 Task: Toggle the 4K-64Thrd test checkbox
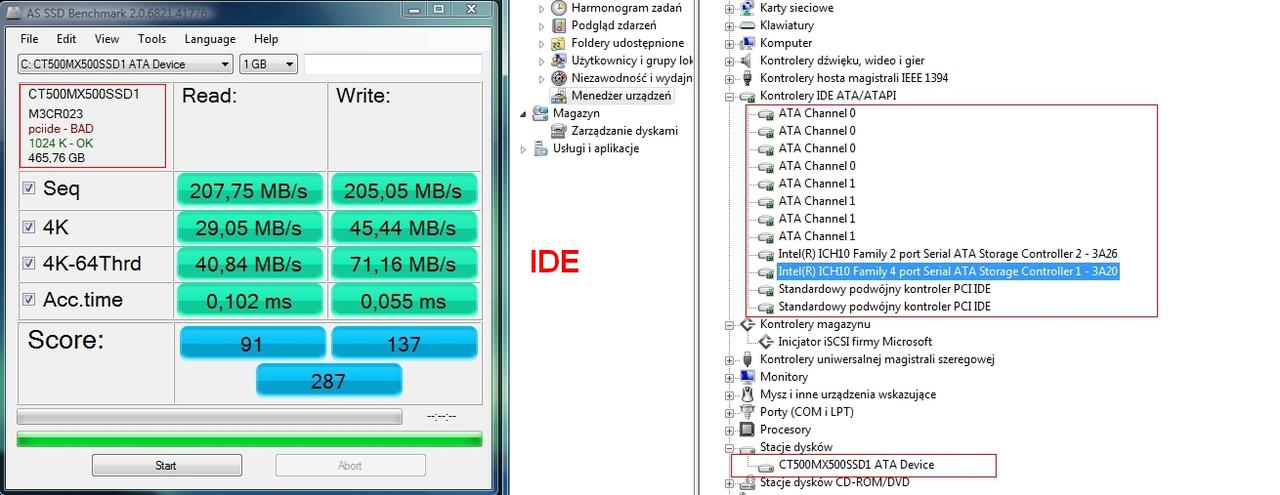29,263
